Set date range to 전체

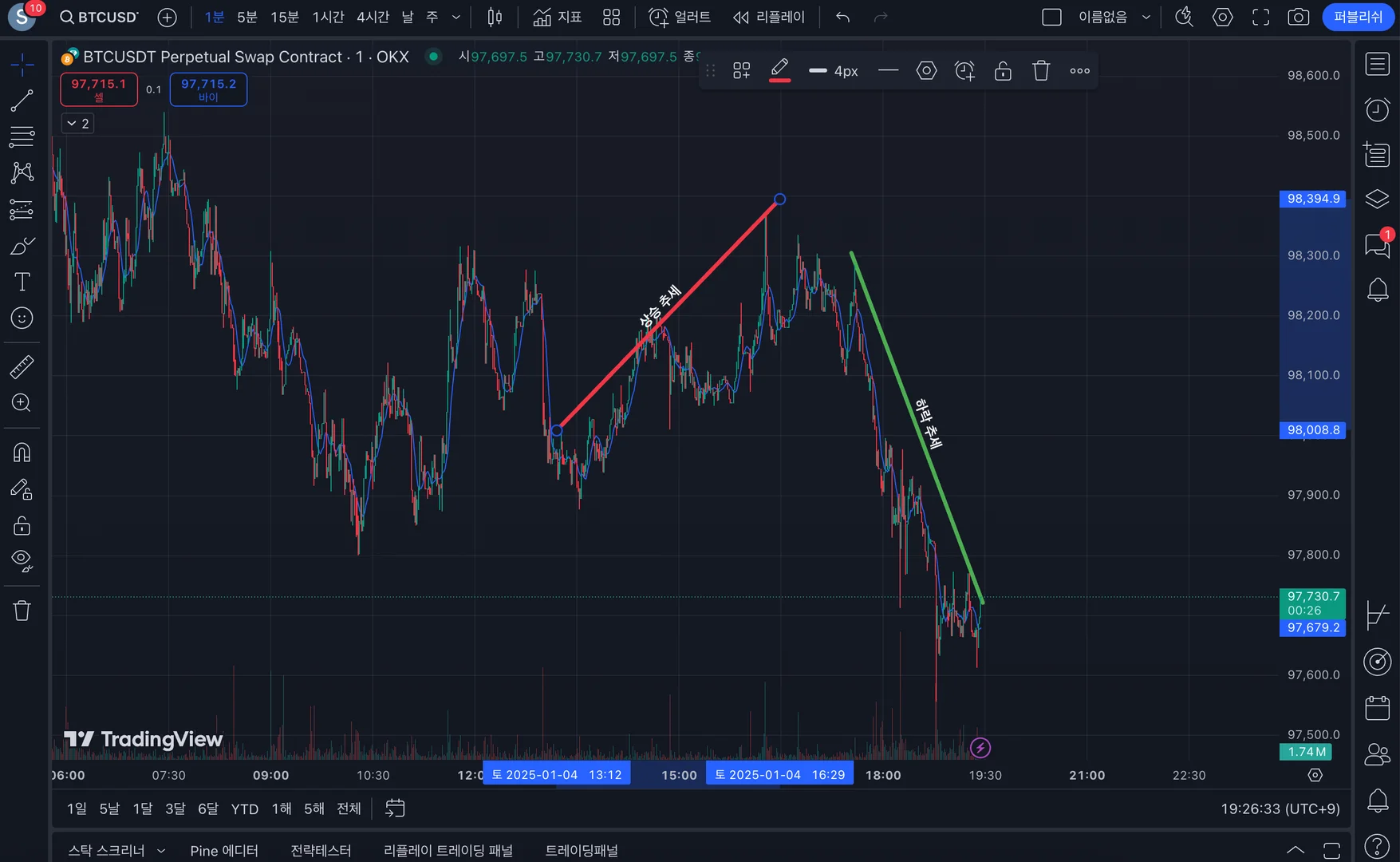349,809
